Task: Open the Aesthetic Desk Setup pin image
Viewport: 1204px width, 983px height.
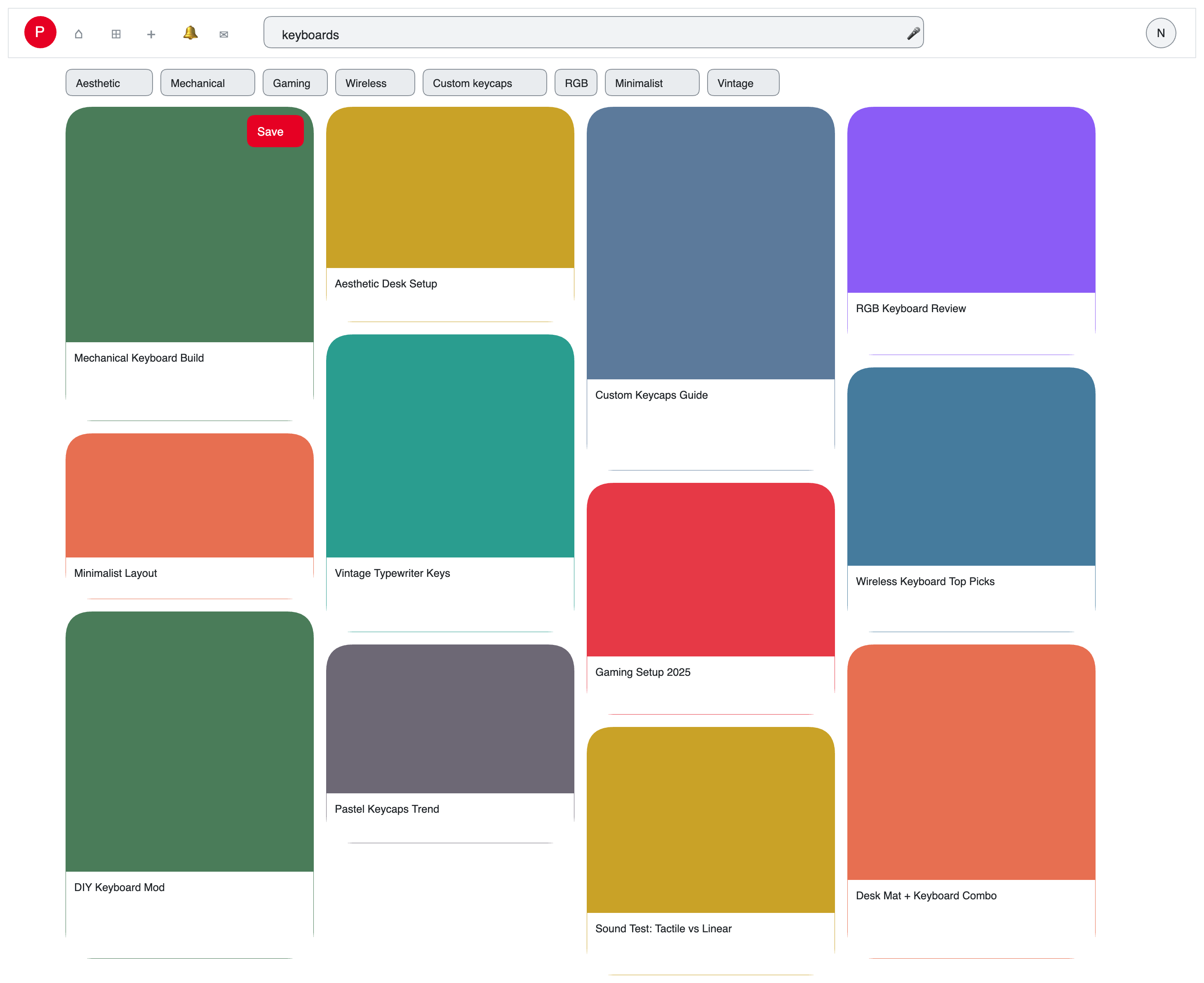Action: pos(450,188)
